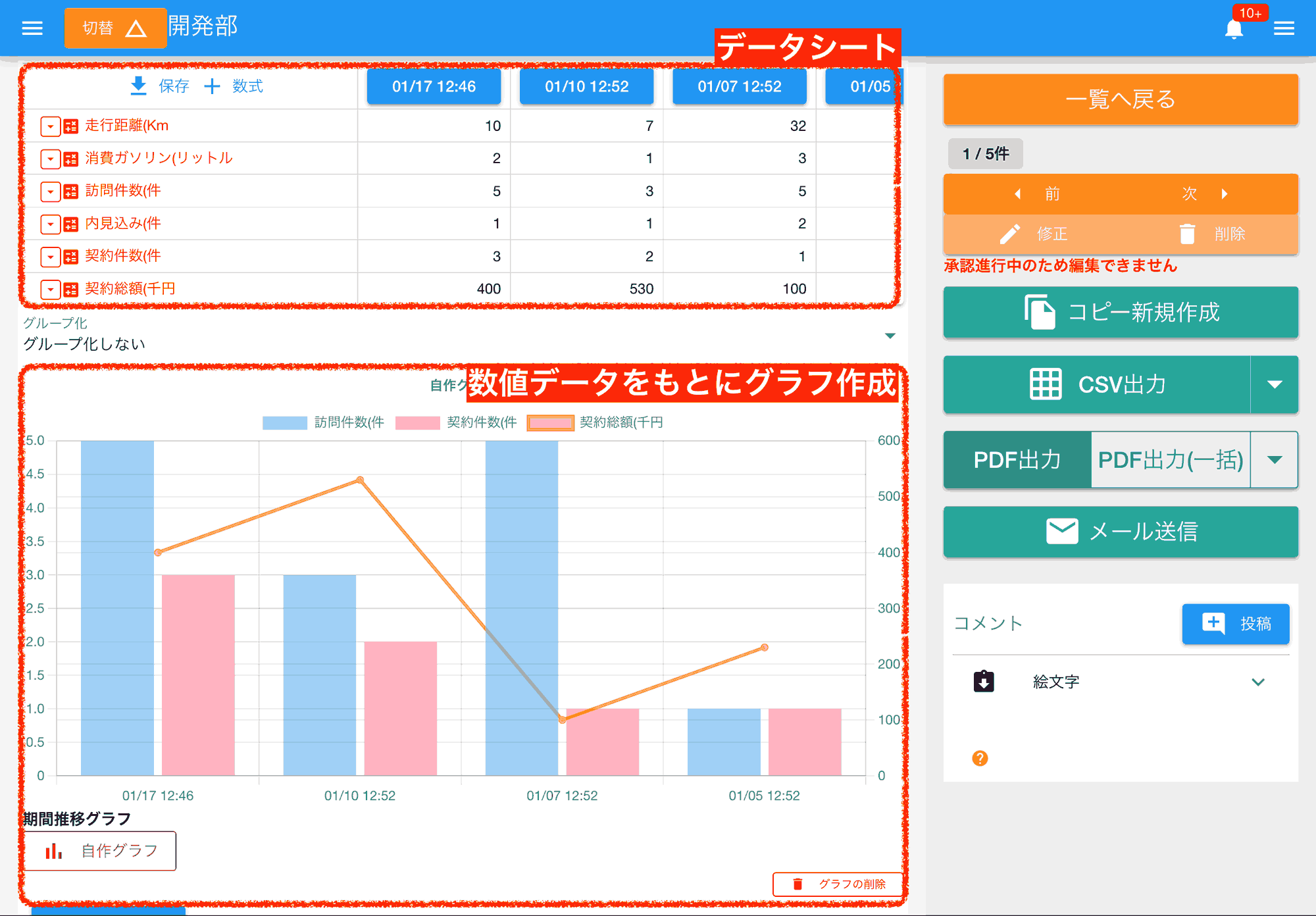Click the 一覧へ戻る button
Screen dimensions: 1316x916
pyautogui.click(x=1120, y=99)
